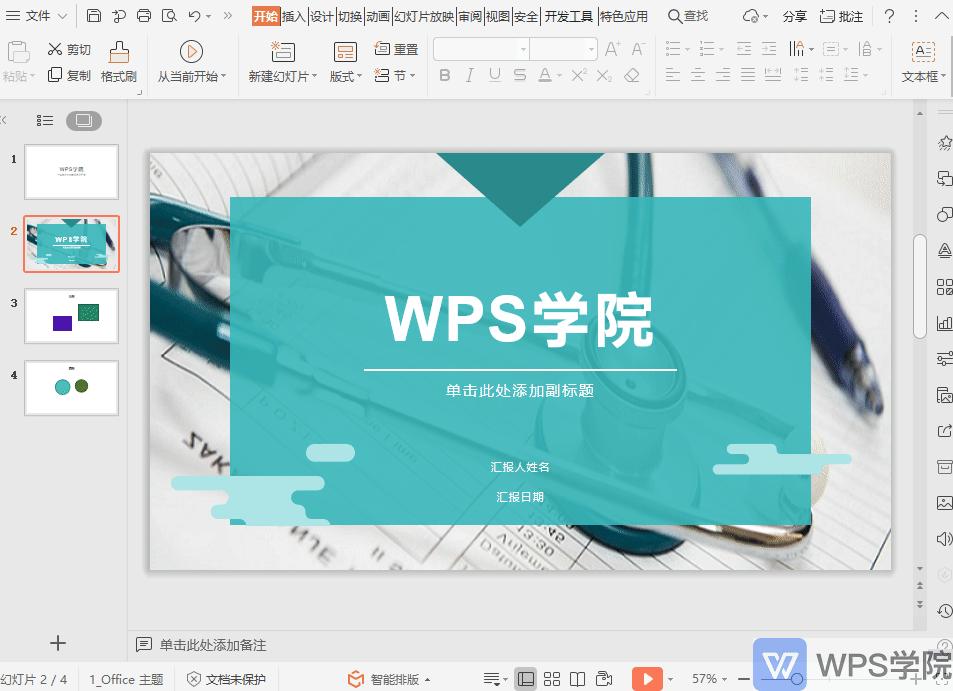This screenshot has width=953, height=691.
Task: Open the comment (批注) panel
Action: [x=841, y=16]
